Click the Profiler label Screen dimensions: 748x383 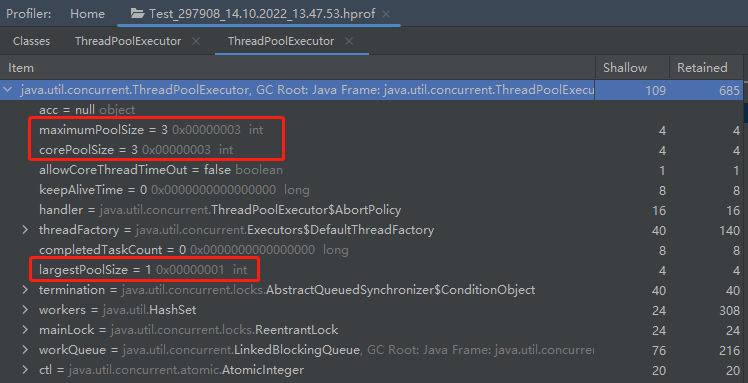pos(29,14)
